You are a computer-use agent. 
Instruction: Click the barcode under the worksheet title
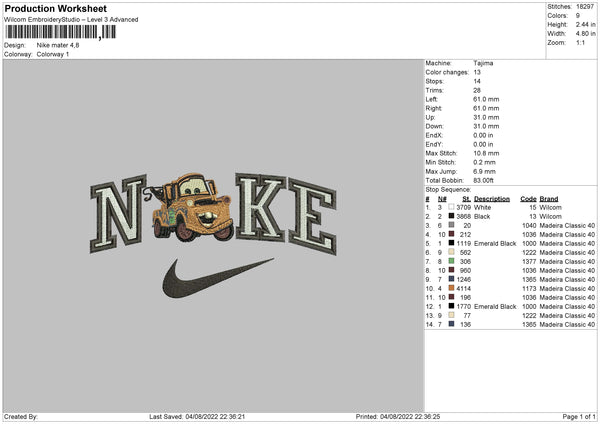(x=60, y=32)
